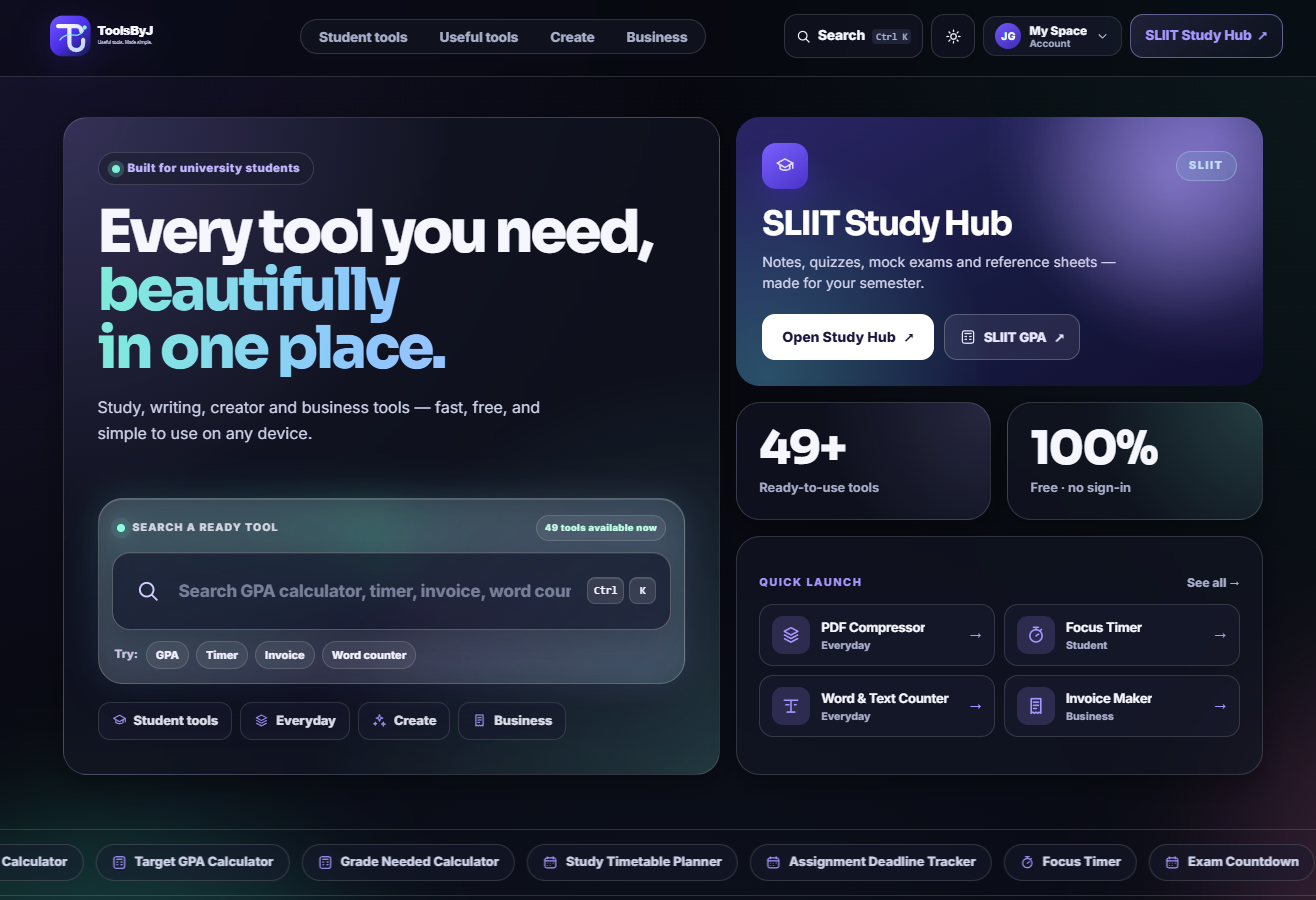Click the SLIIT Study Hub card heading

click(887, 223)
